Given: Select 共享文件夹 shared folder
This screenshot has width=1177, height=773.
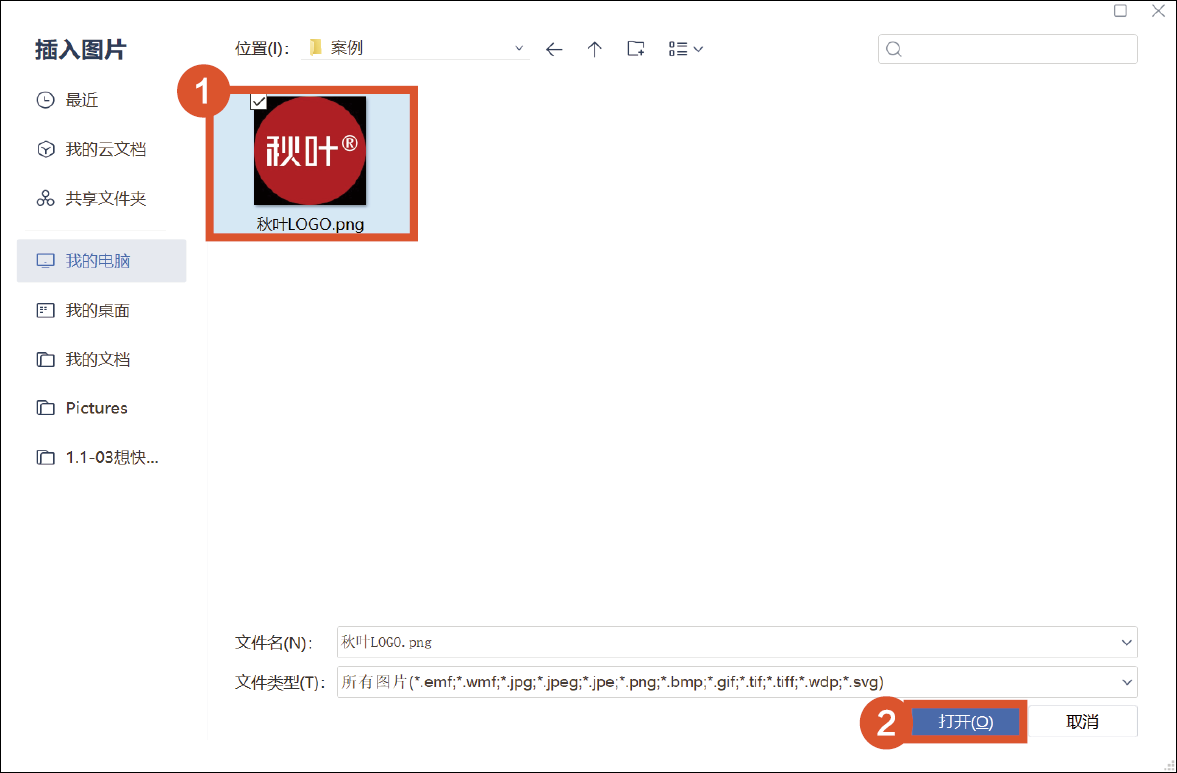Looking at the screenshot, I should pyautogui.click(x=105, y=199).
